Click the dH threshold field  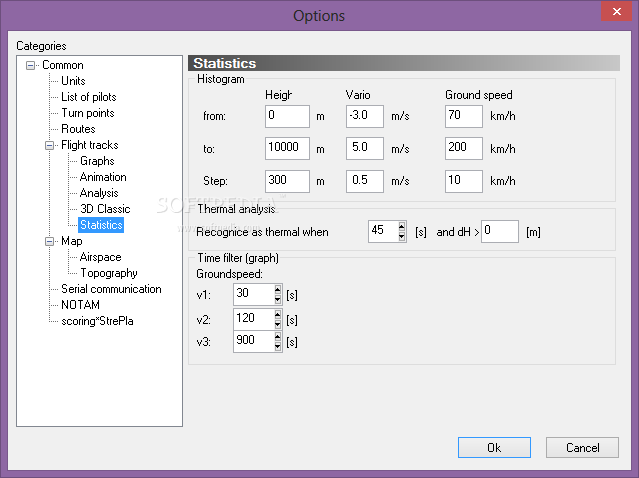point(500,231)
